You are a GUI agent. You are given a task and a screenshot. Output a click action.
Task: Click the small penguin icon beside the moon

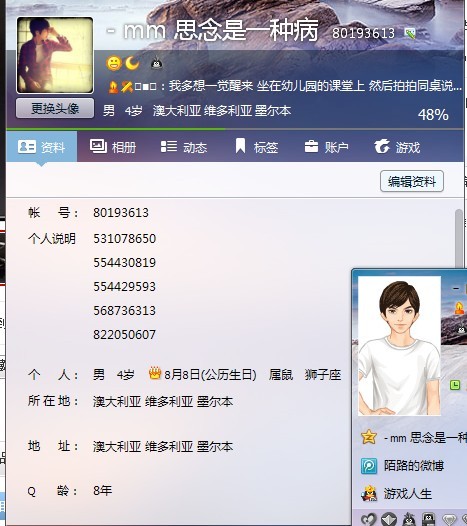tap(157, 63)
